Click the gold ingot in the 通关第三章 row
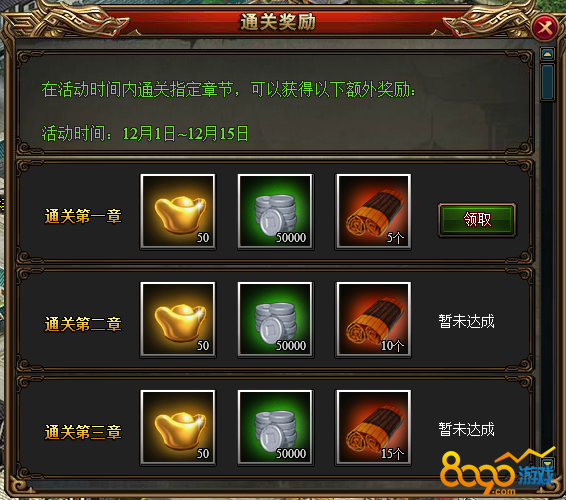 (x=178, y=427)
